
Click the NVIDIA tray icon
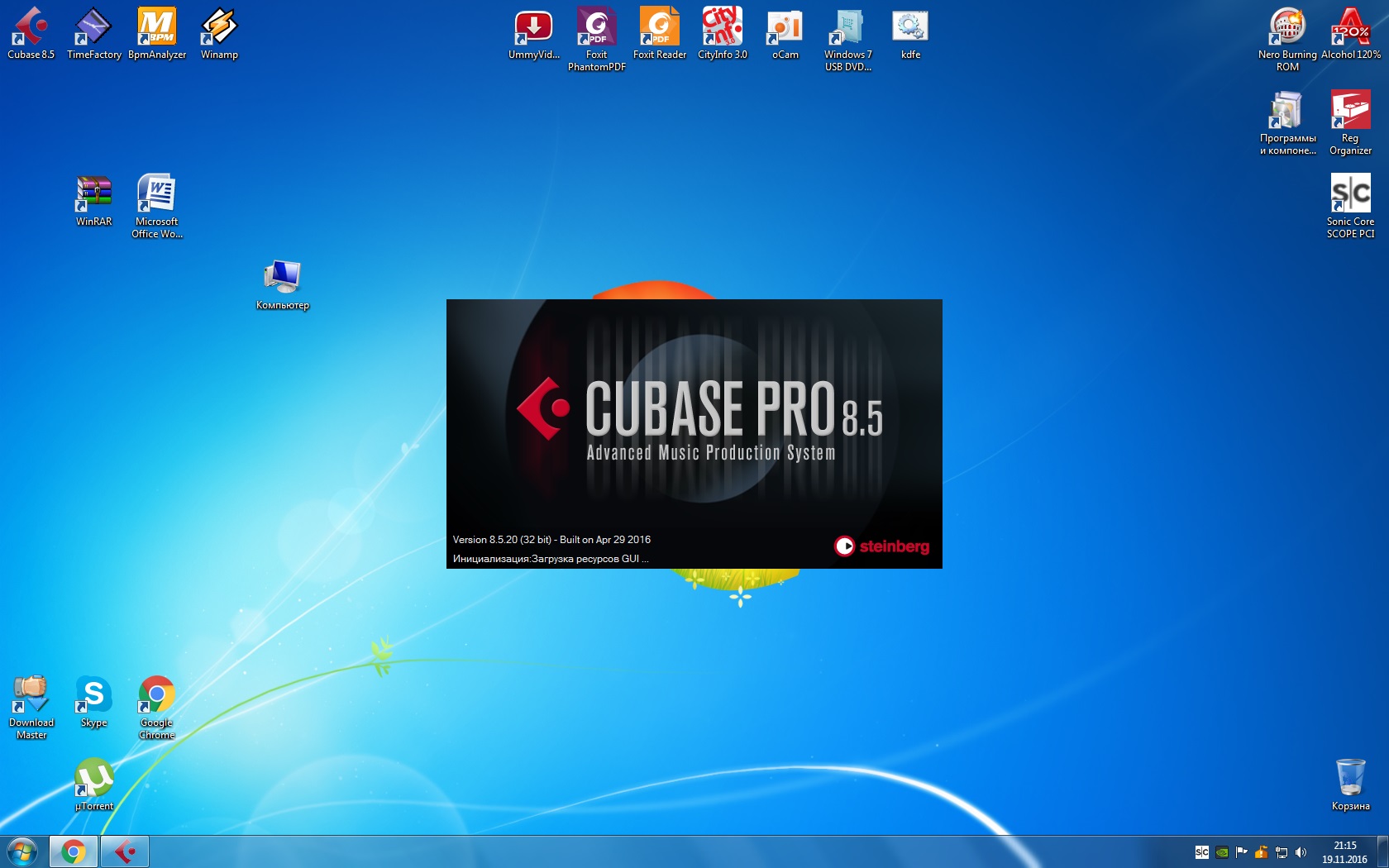(1222, 852)
